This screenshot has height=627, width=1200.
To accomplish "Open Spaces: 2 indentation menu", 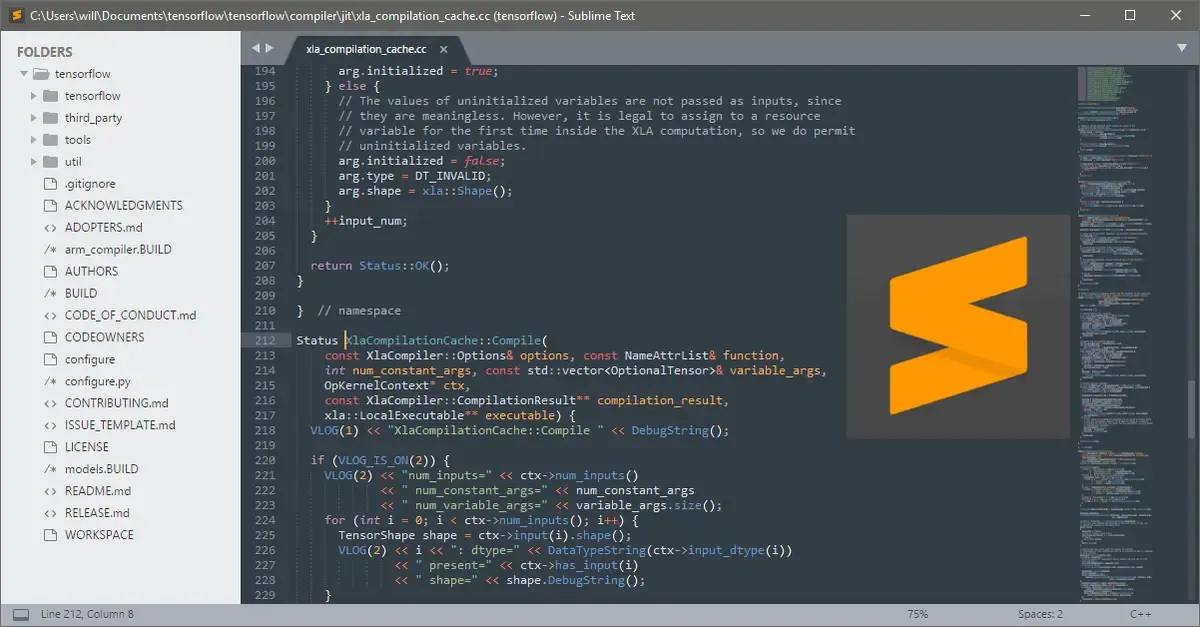I will click(x=1041, y=614).
